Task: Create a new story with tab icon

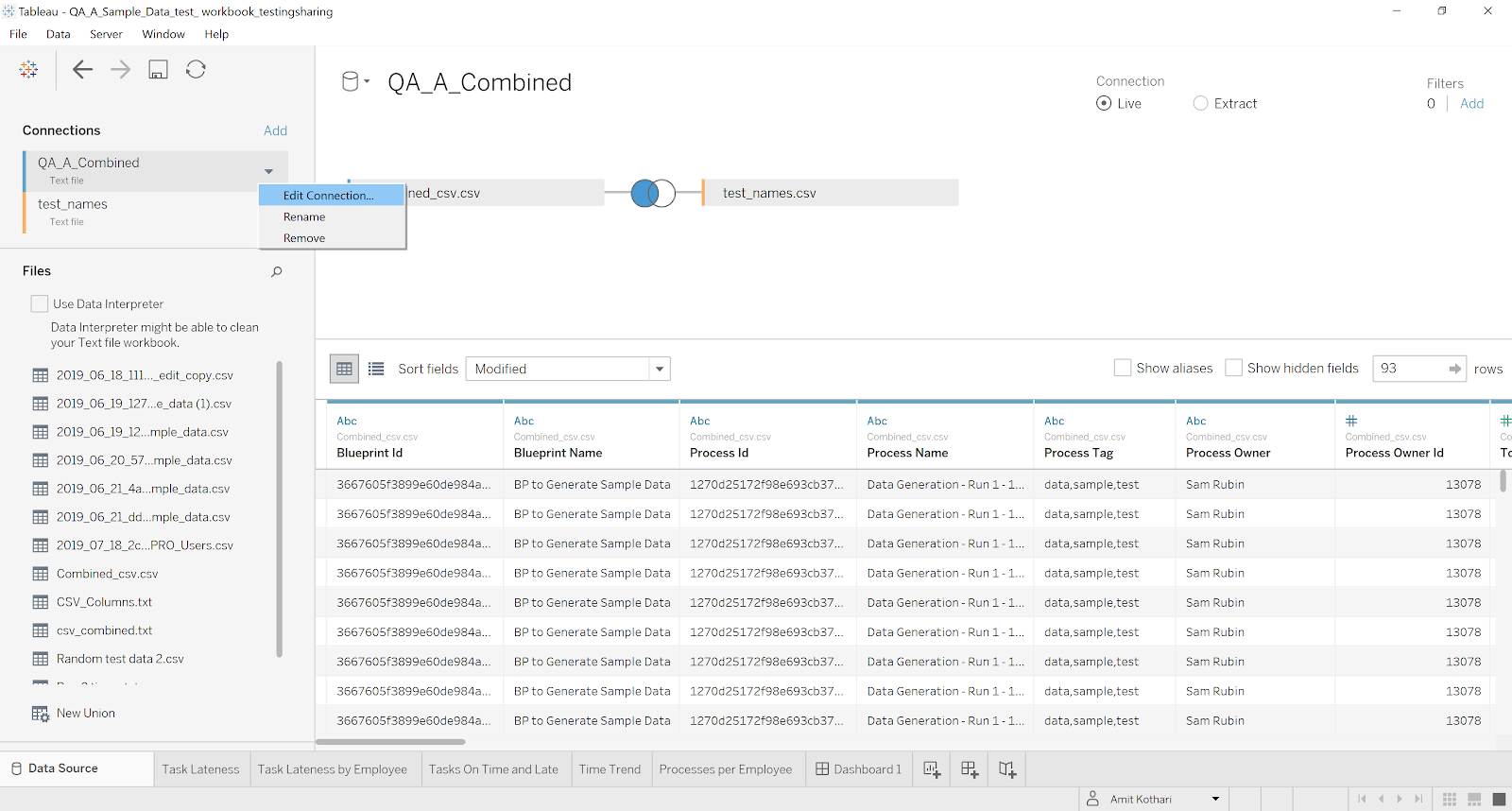Action: tap(1007, 769)
